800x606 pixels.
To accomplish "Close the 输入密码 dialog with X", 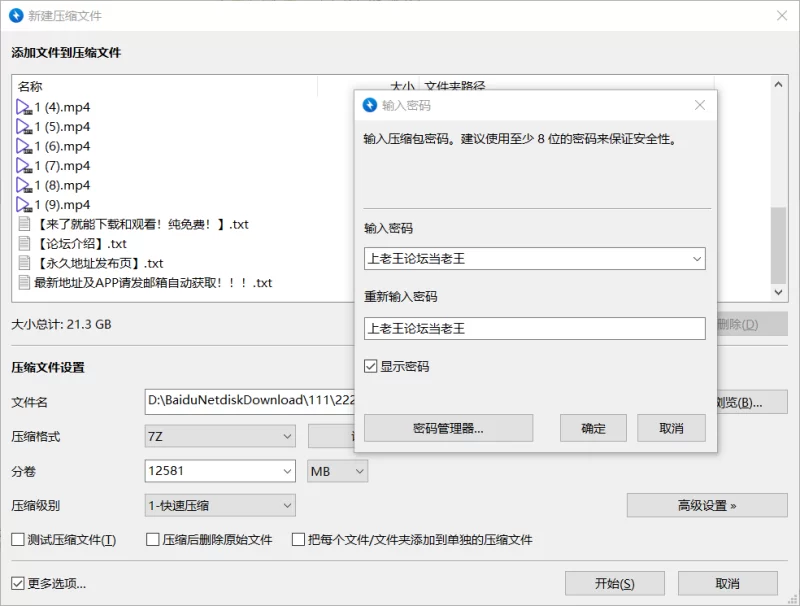I will (699, 105).
